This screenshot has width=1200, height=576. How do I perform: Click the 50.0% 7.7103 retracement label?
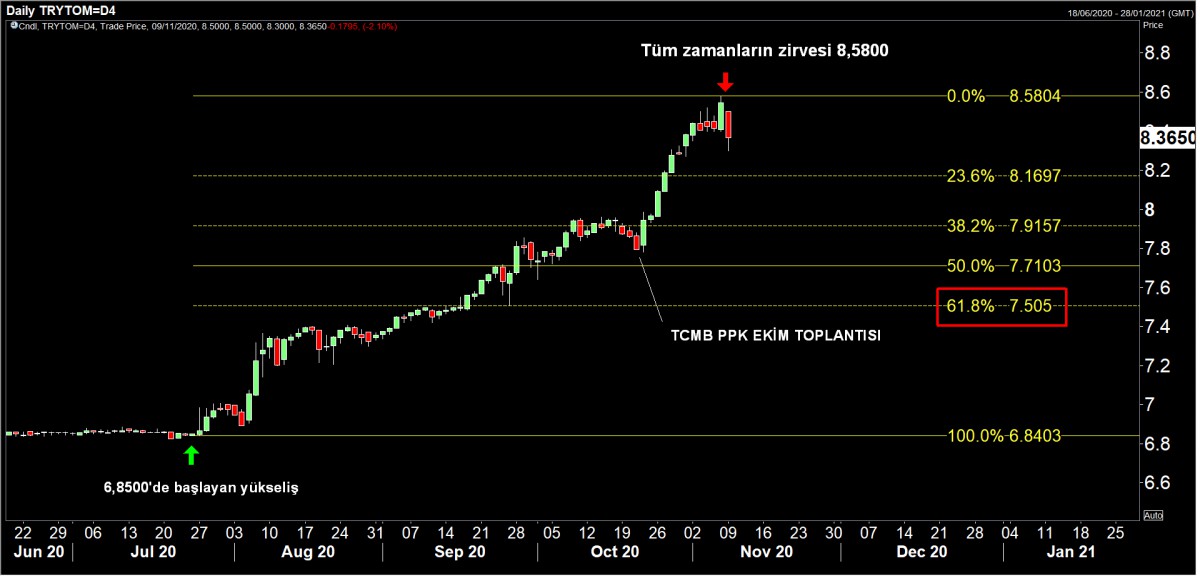click(x=1003, y=266)
